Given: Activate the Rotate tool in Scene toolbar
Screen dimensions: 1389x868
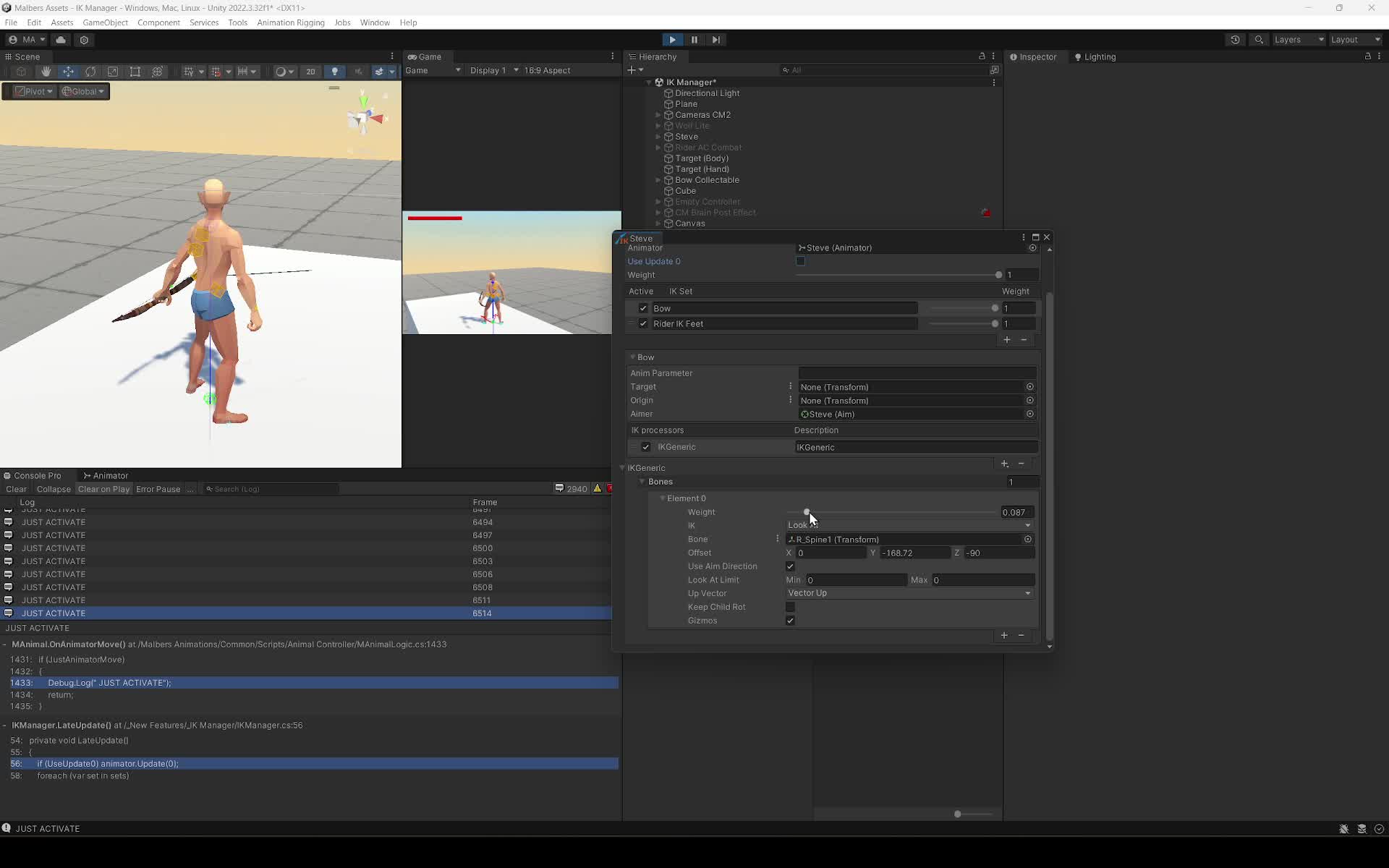Looking at the screenshot, I should [90, 72].
